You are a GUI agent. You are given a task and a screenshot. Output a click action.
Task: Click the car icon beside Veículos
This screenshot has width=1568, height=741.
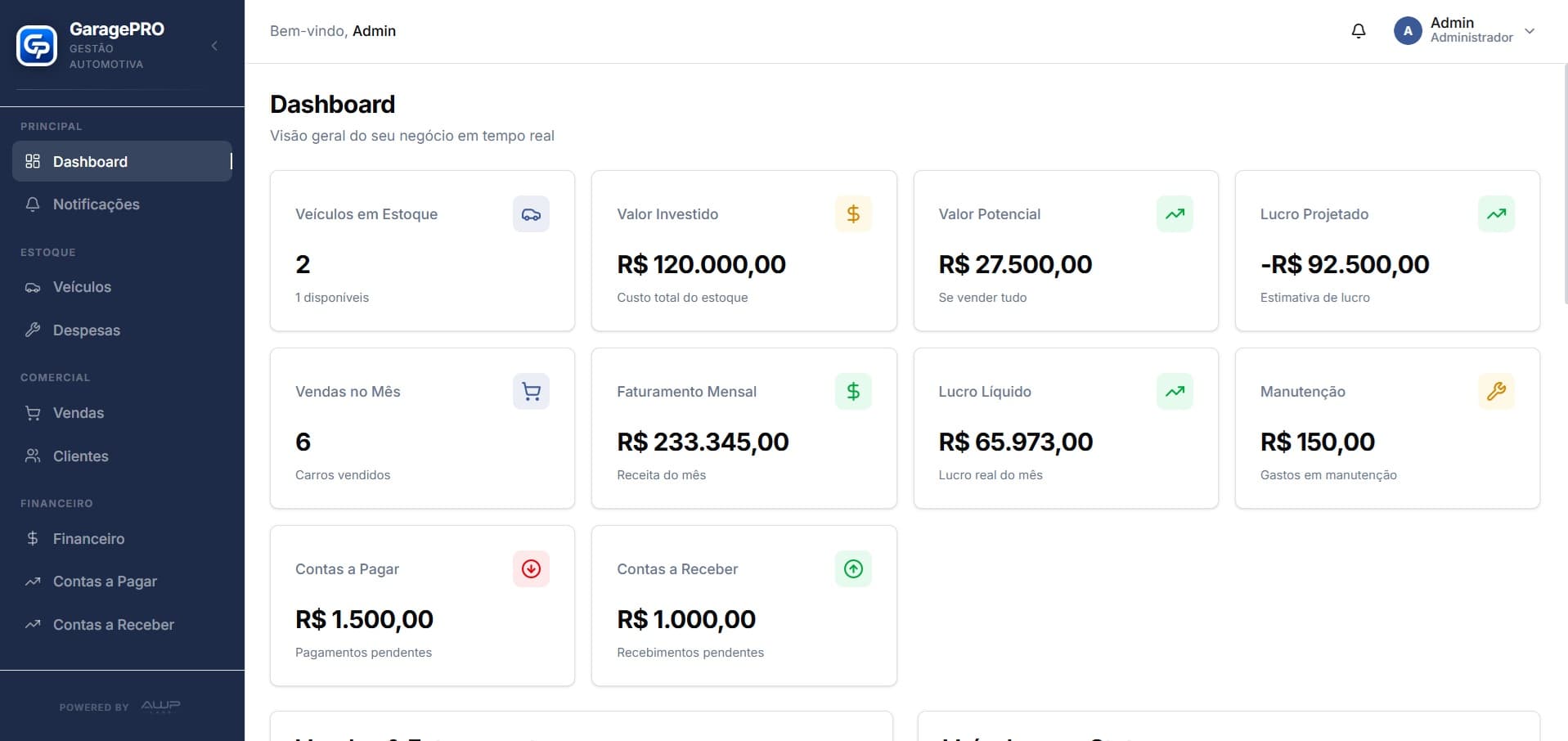click(x=33, y=287)
